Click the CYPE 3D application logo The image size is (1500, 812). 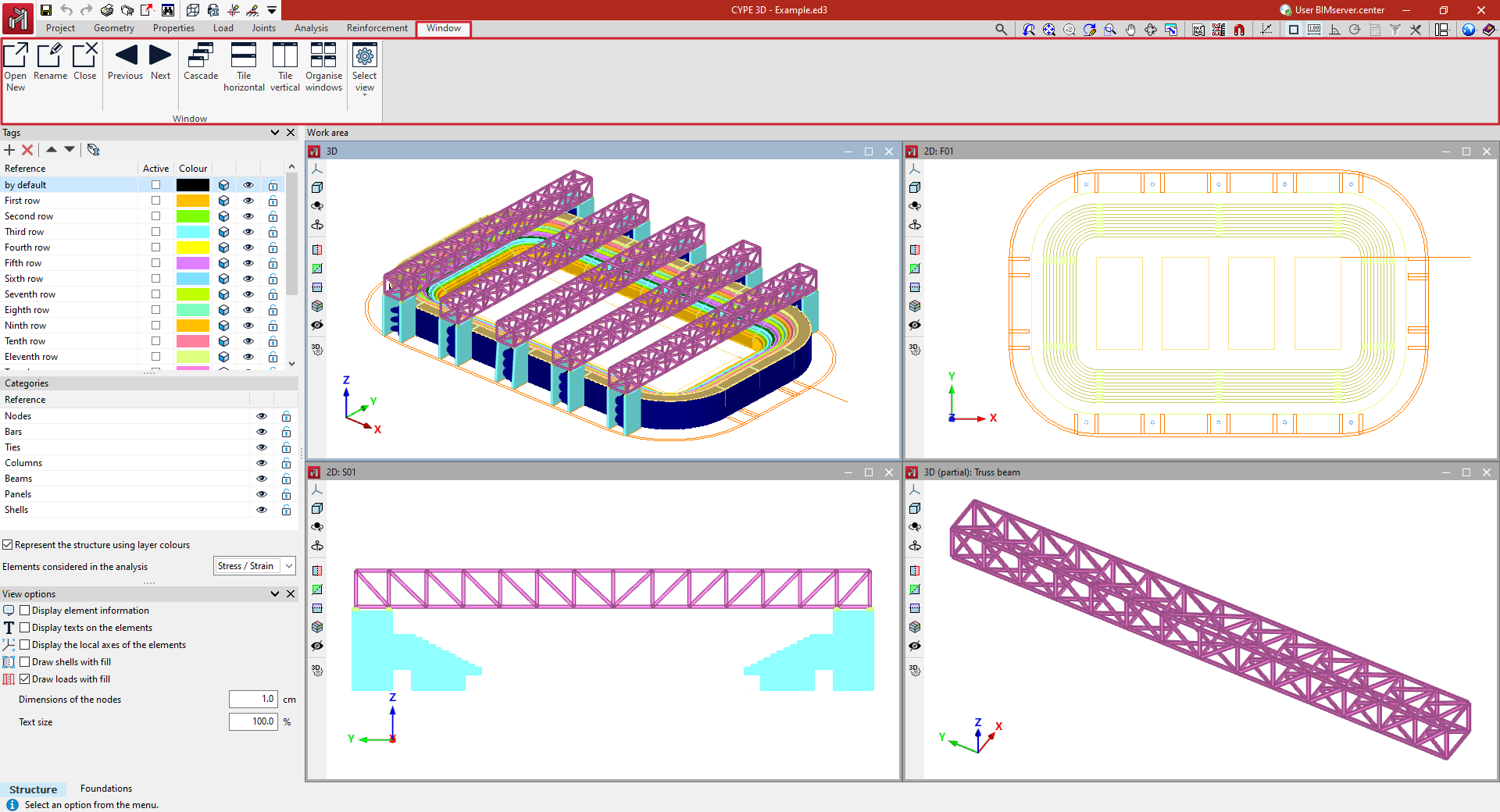point(17,17)
